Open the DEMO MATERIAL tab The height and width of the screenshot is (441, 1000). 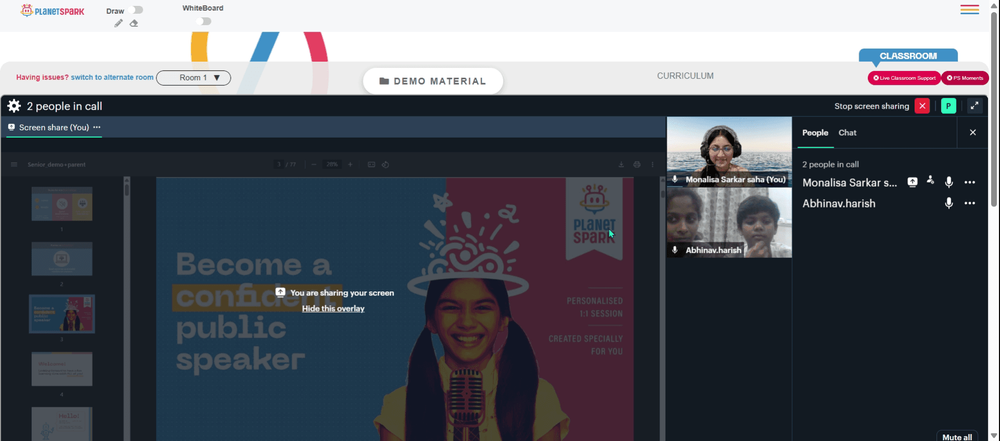coord(433,81)
